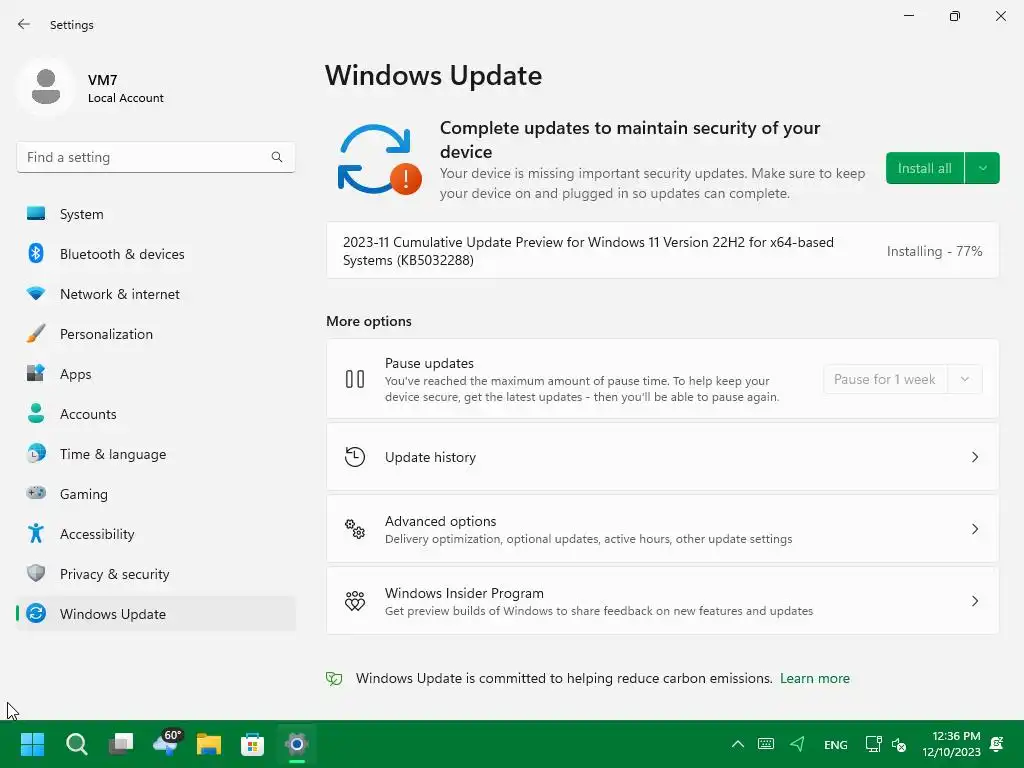The image size is (1024, 768).
Task: Select the Time & language globe icon
Action: click(36, 453)
